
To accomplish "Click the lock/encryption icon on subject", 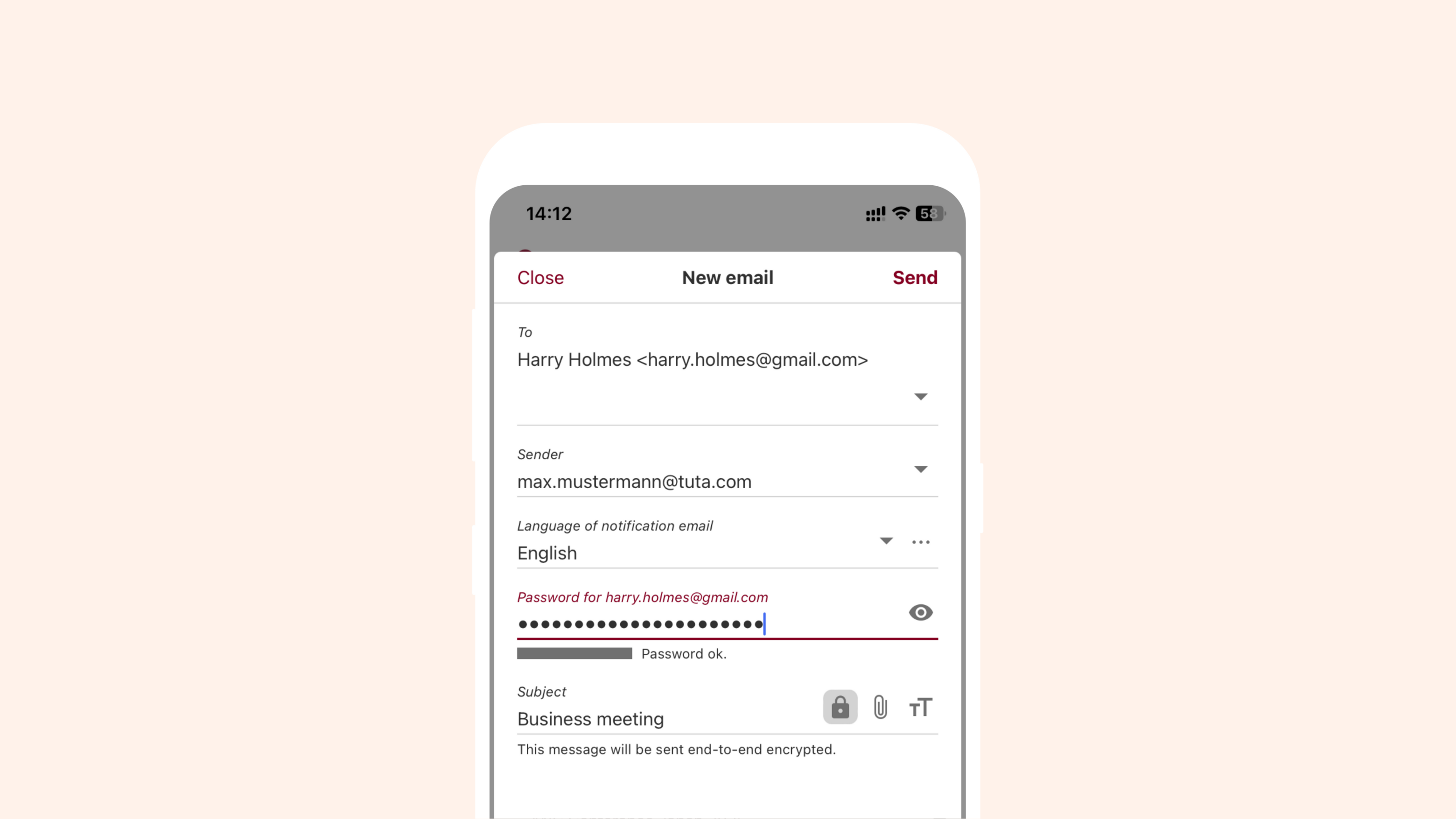I will tap(840, 707).
